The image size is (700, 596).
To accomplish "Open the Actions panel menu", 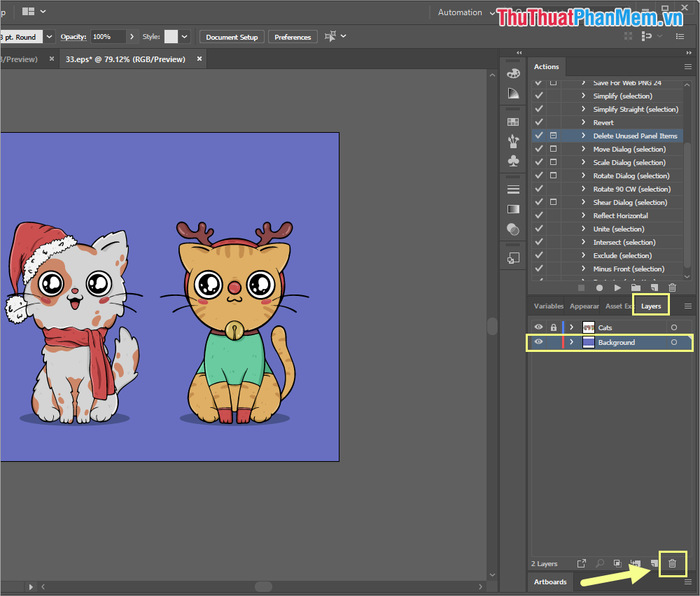I will tap(688, 67).
